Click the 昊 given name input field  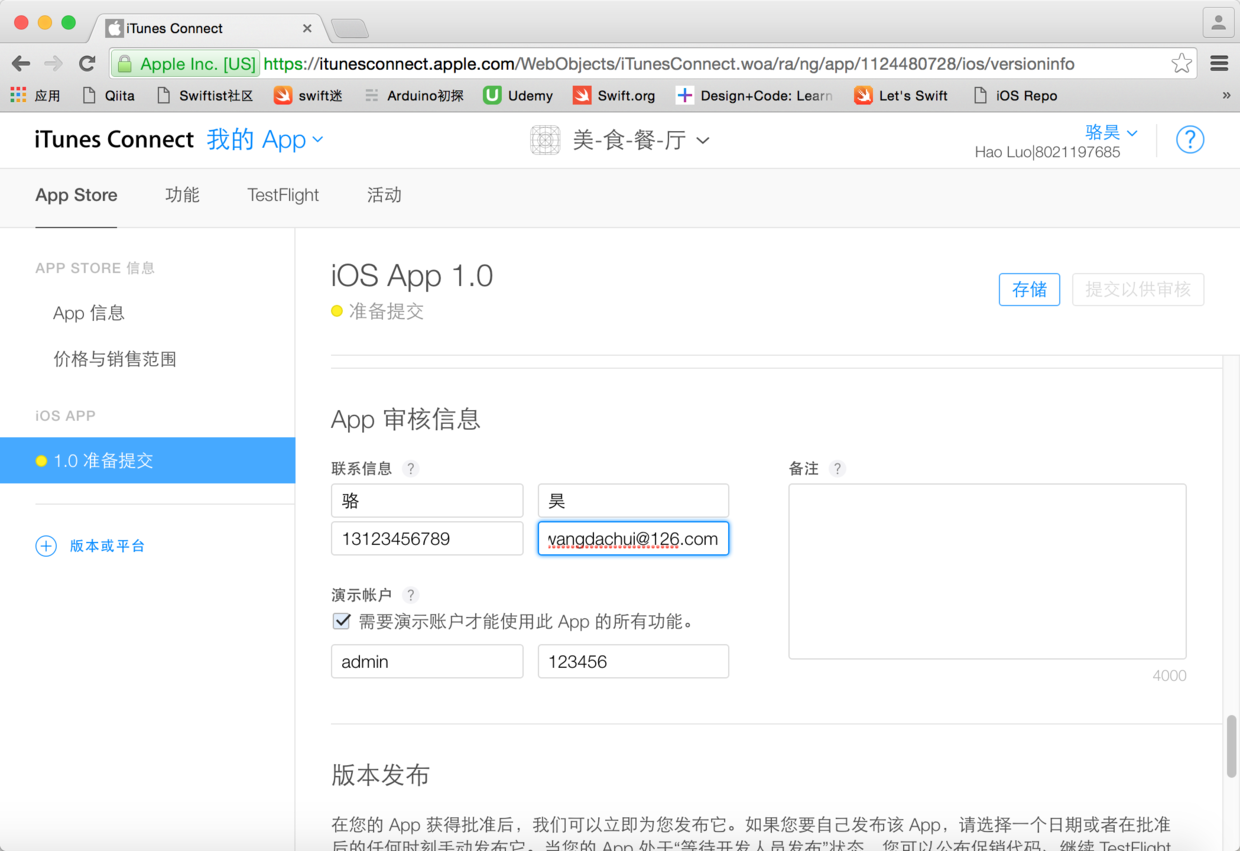633,501
